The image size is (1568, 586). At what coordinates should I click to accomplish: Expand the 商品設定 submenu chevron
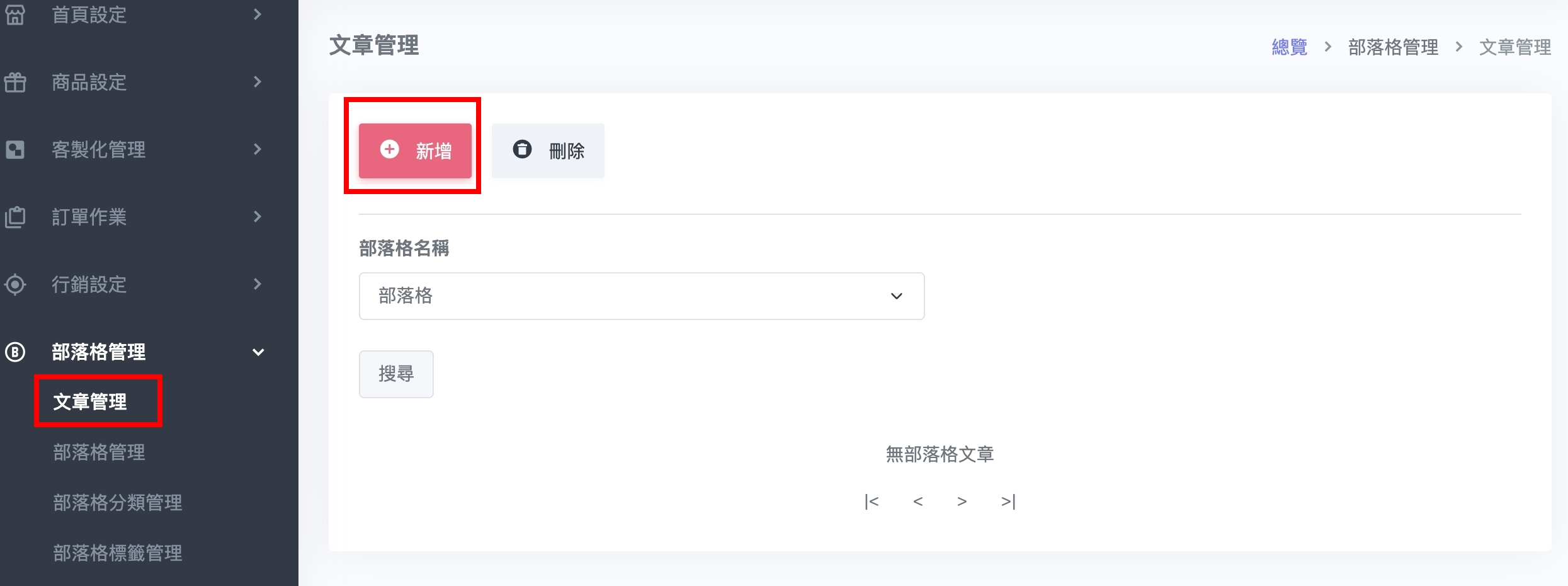(x=257, y=82)
